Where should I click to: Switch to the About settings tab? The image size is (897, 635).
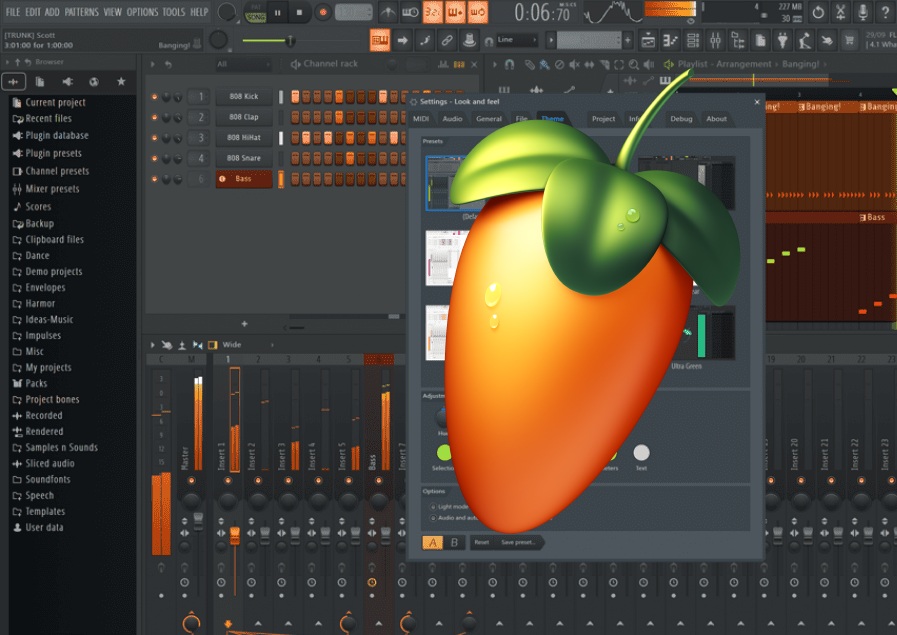716,119
